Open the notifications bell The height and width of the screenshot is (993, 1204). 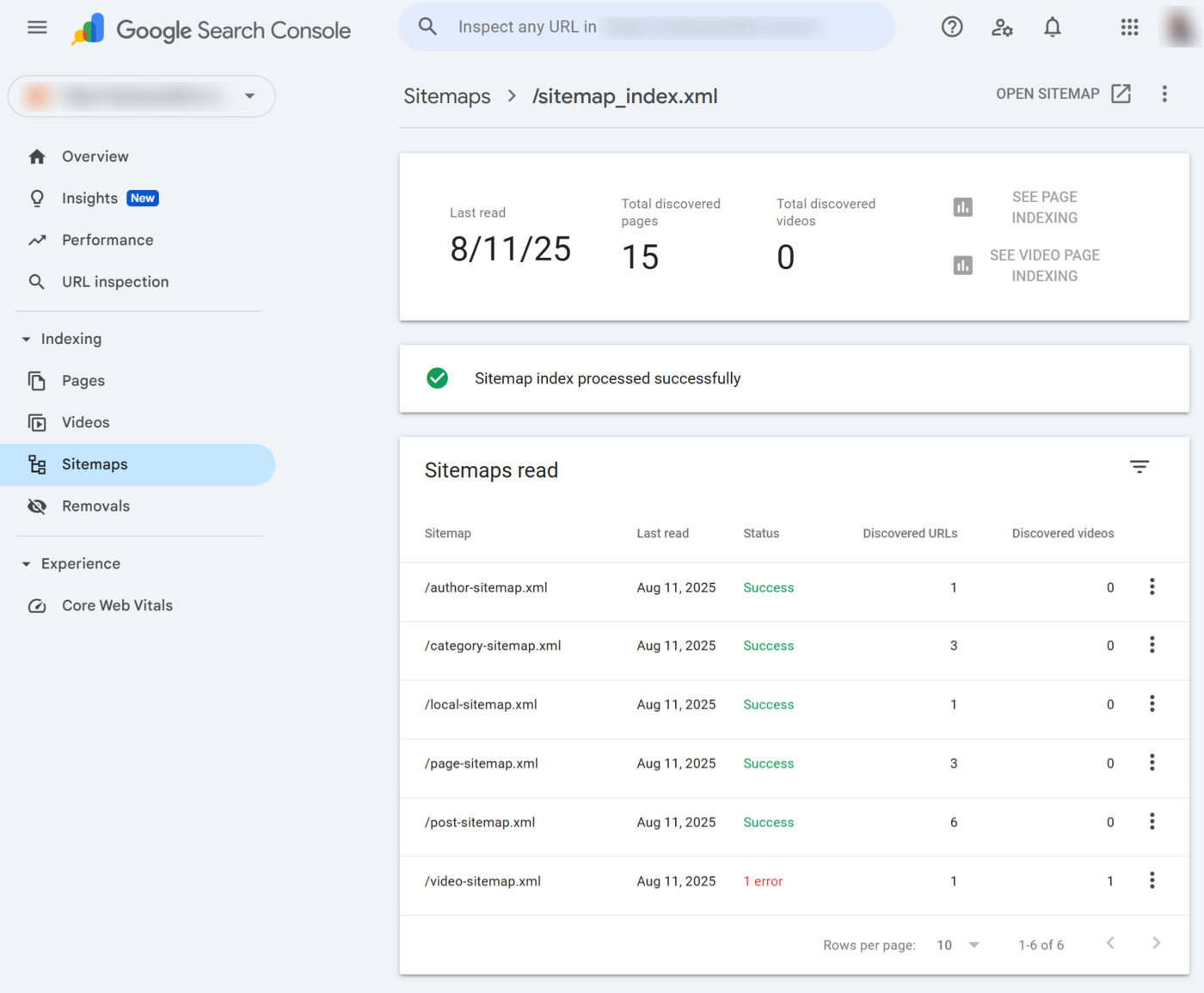click(x=1052, y=28)
